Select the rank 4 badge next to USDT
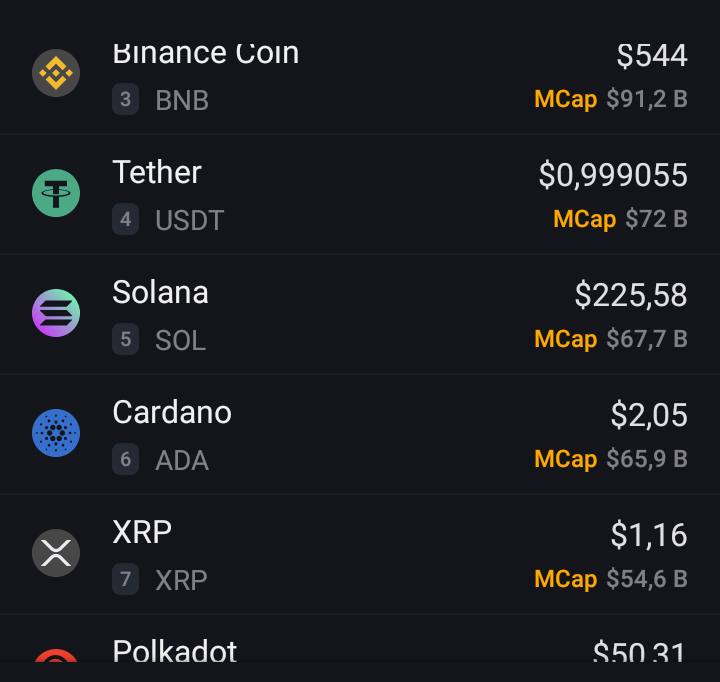Screen dimensions: 720x682 125,219
